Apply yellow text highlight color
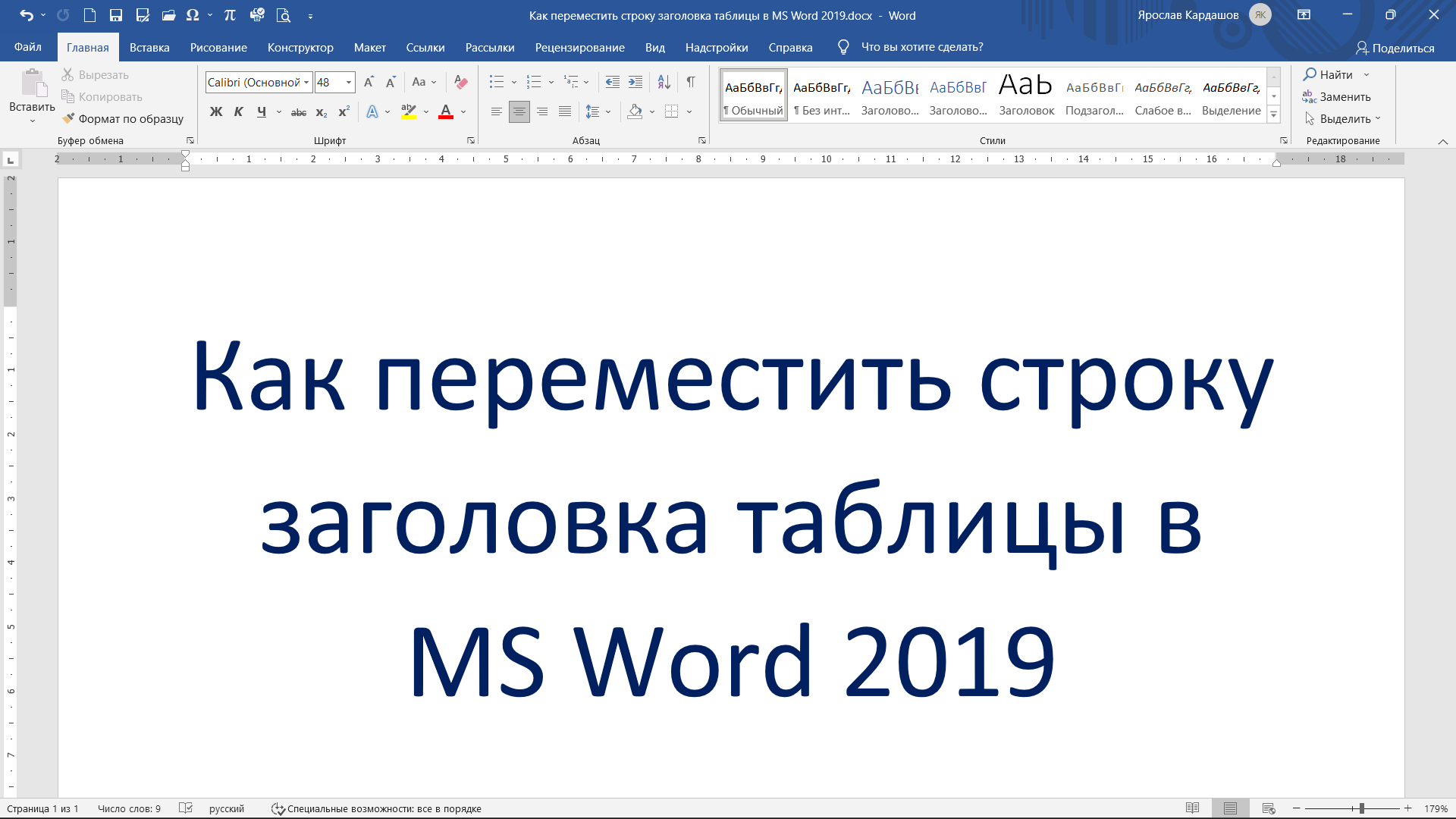 pos(409,112)
